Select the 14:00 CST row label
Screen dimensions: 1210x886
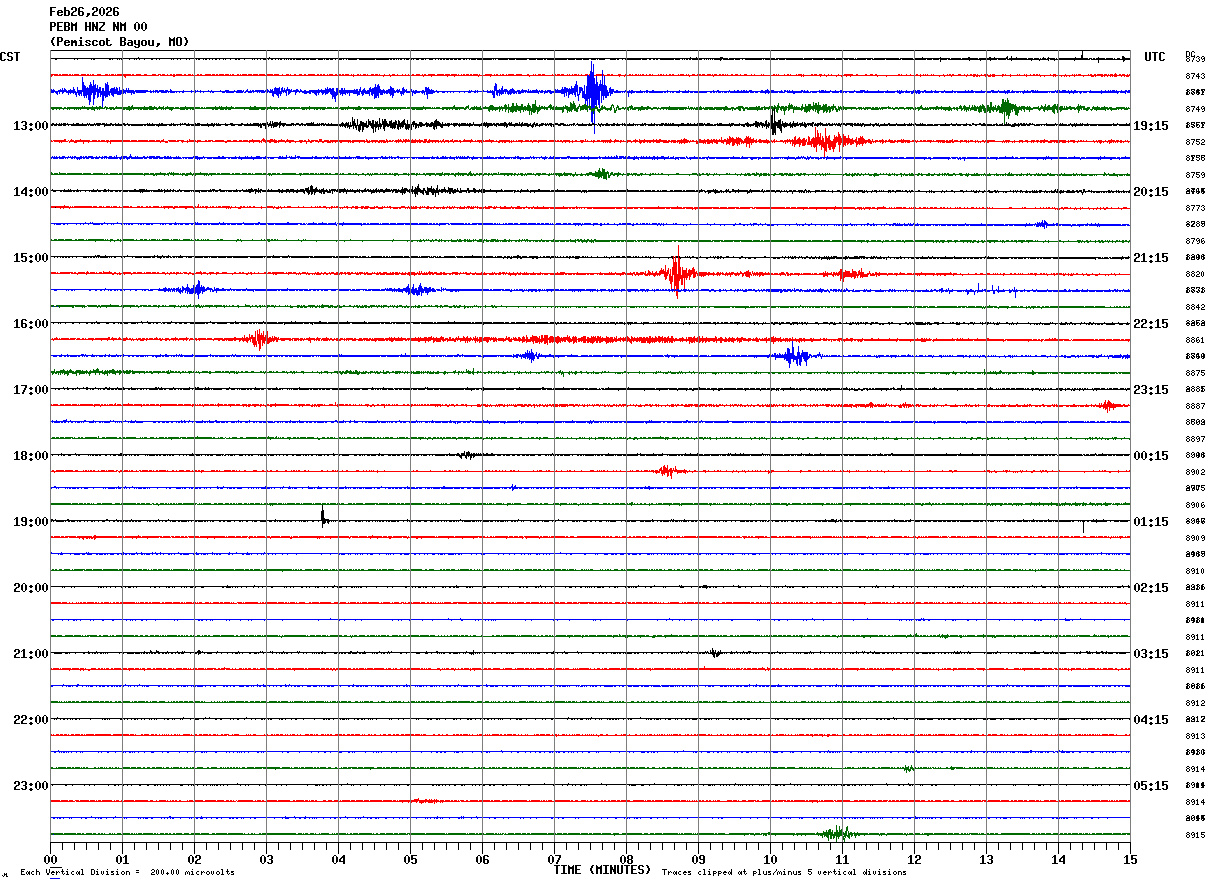click(30, 192)
